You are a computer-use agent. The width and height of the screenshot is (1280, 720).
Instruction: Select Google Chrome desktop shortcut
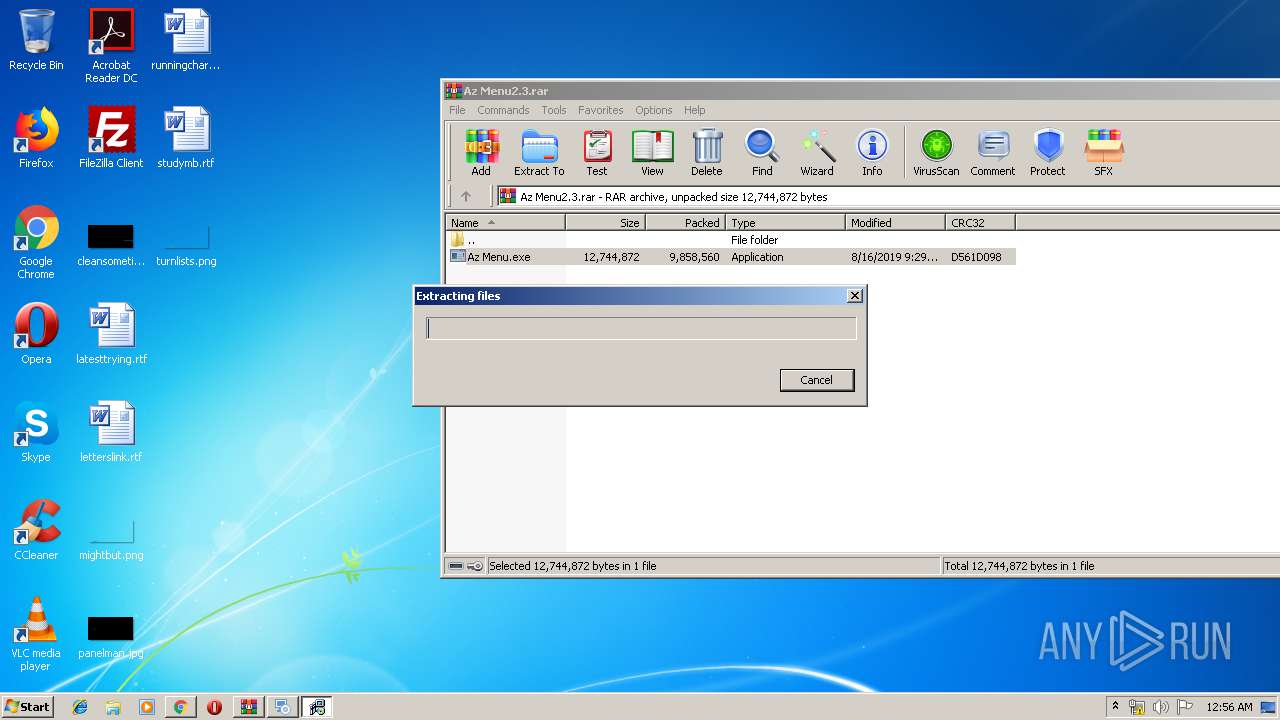[36, 242]
